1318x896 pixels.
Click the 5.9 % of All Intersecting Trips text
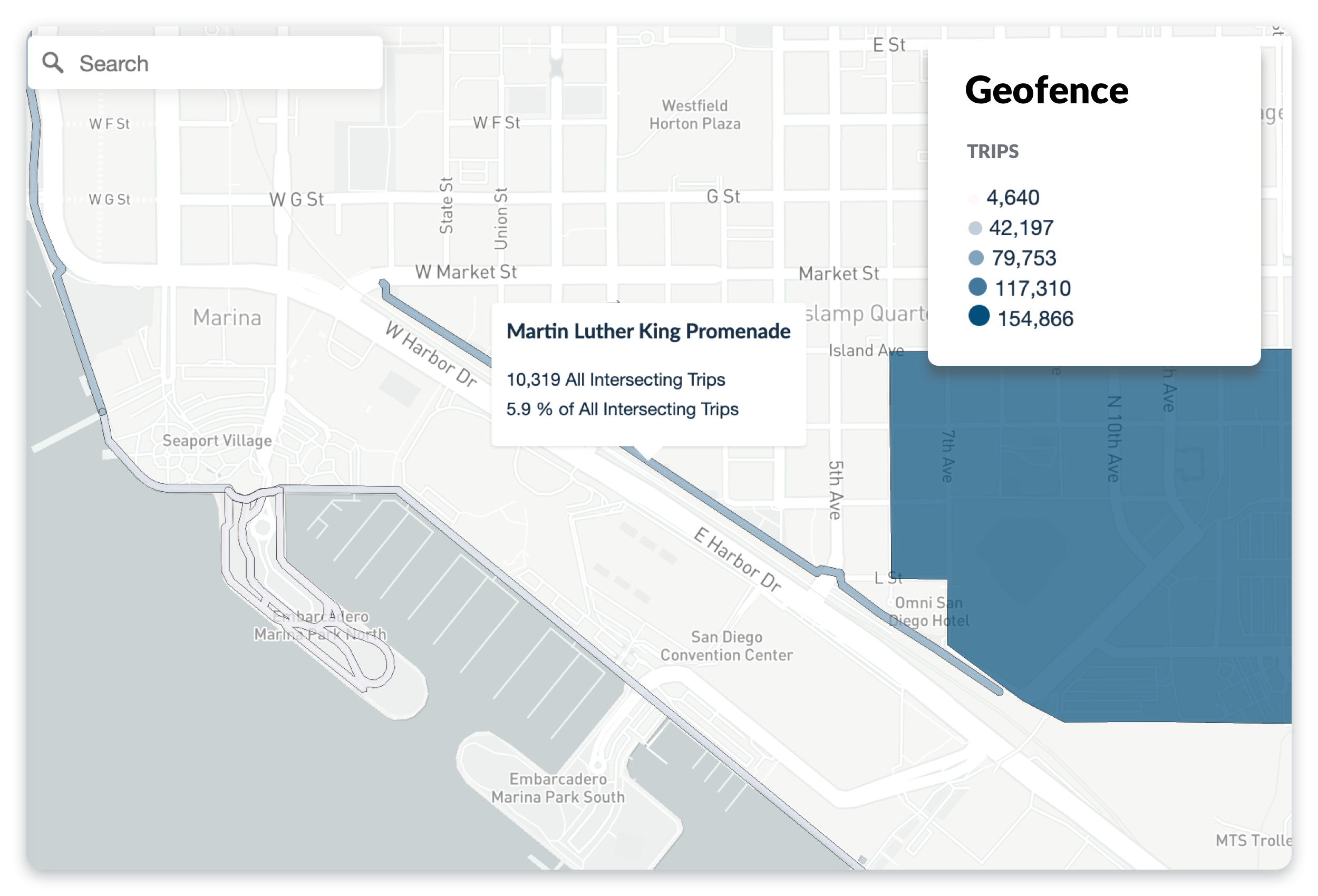[x=622, y=409]
